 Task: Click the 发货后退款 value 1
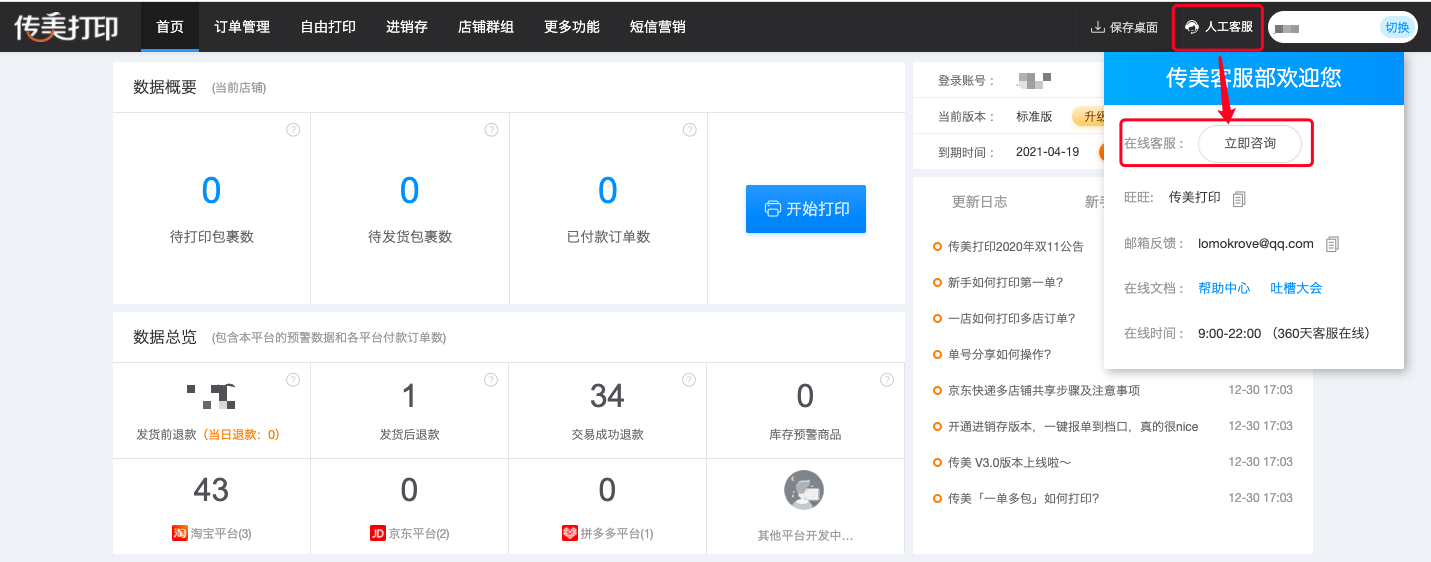(409, 396)
